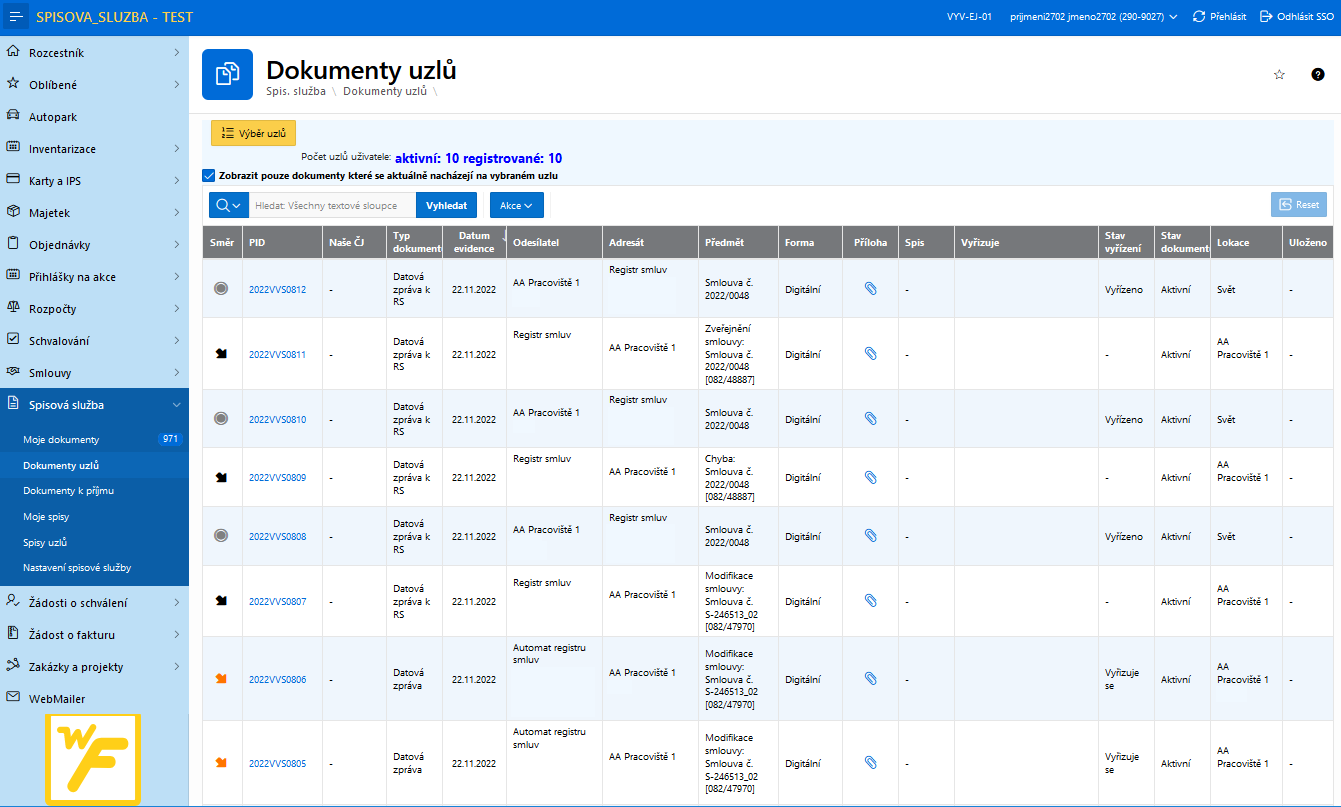Click direction arrow icon for row 2022VVS0806
Viewport: 1341px width, 807px height.
(221, 679)
